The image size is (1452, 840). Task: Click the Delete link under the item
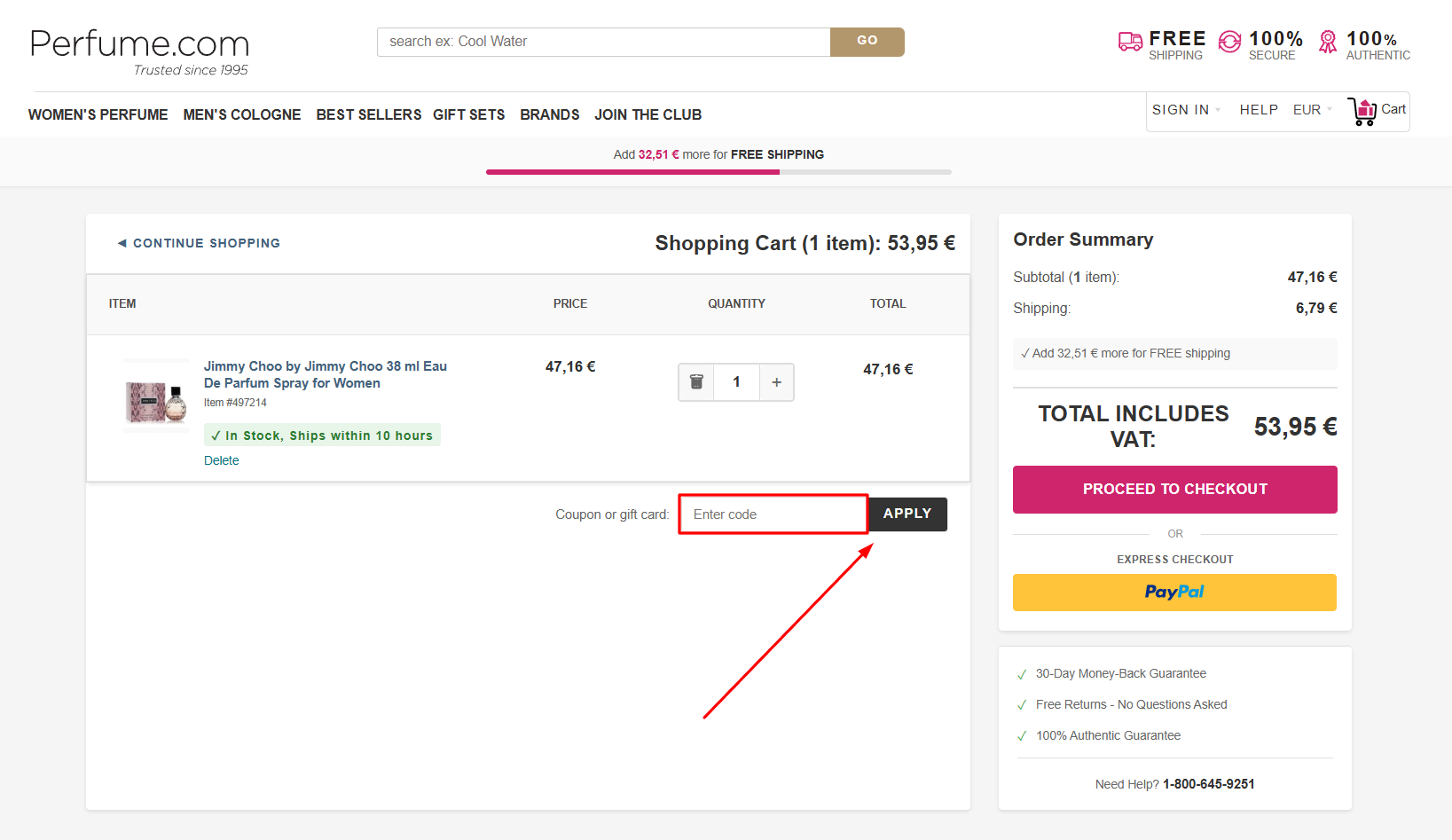click(222, 460)
